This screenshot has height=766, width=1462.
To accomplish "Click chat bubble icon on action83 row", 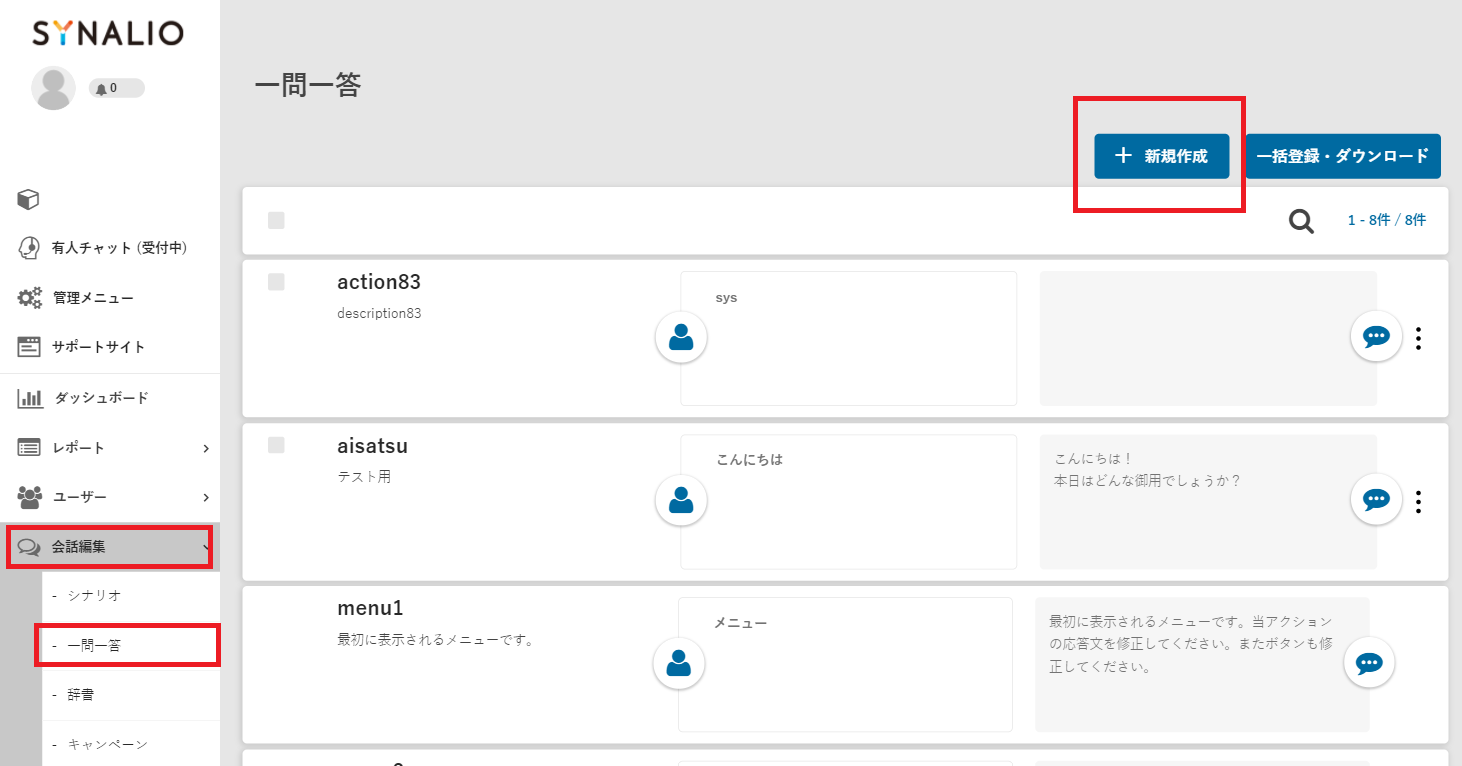I will click(x=1376, y=337).
